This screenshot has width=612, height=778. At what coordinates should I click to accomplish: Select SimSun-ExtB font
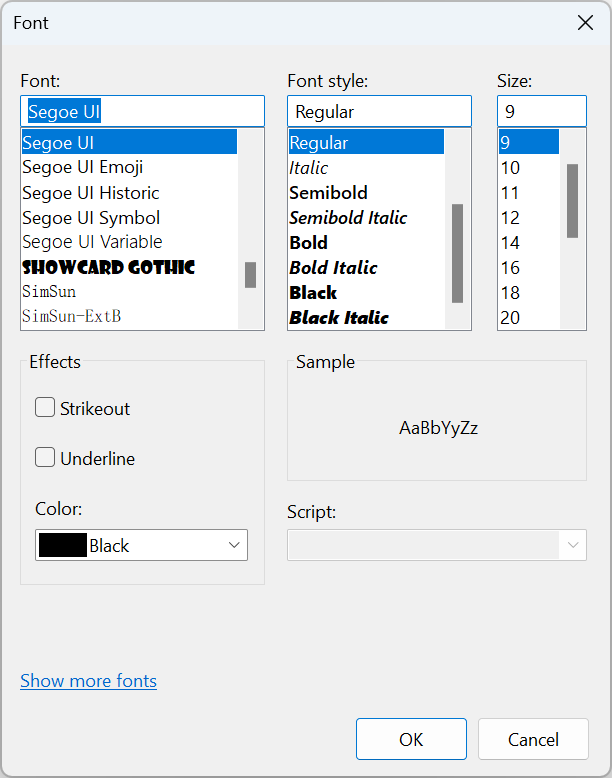click(129, 317)
